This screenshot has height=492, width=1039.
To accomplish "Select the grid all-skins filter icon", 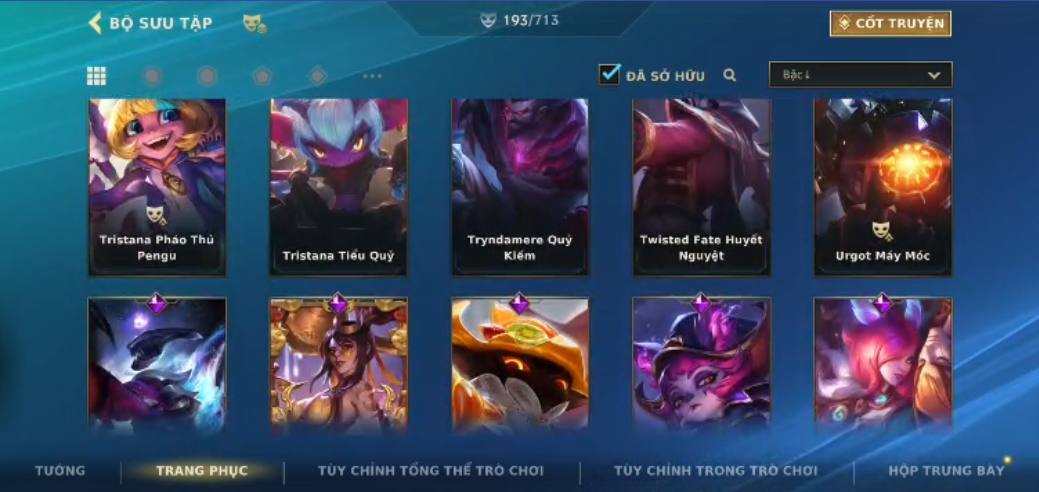I will [96, 76].
